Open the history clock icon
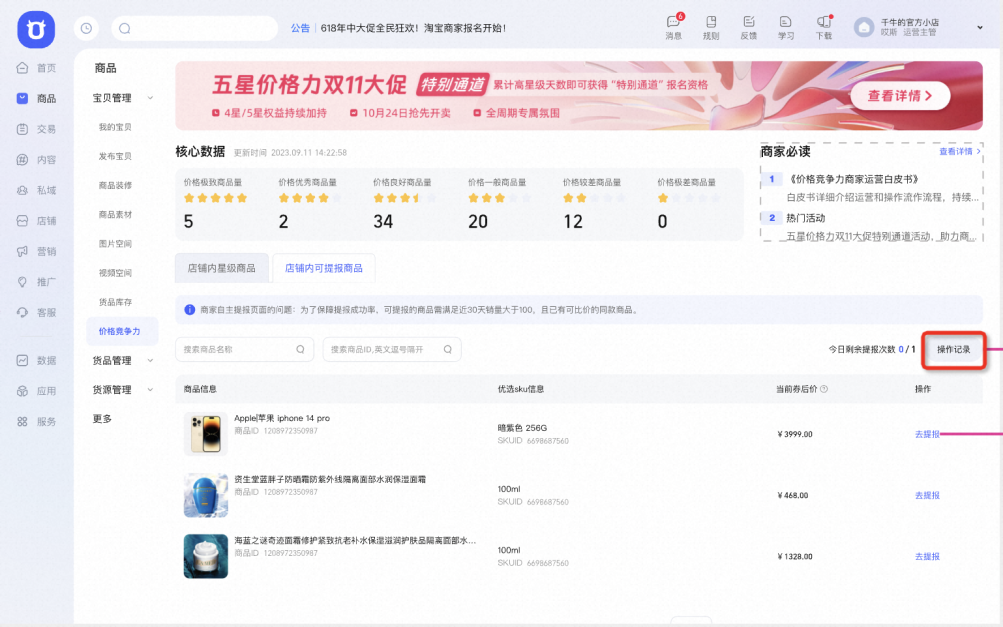Screen dimensions: 1003x627 click(x=86, y=28)
